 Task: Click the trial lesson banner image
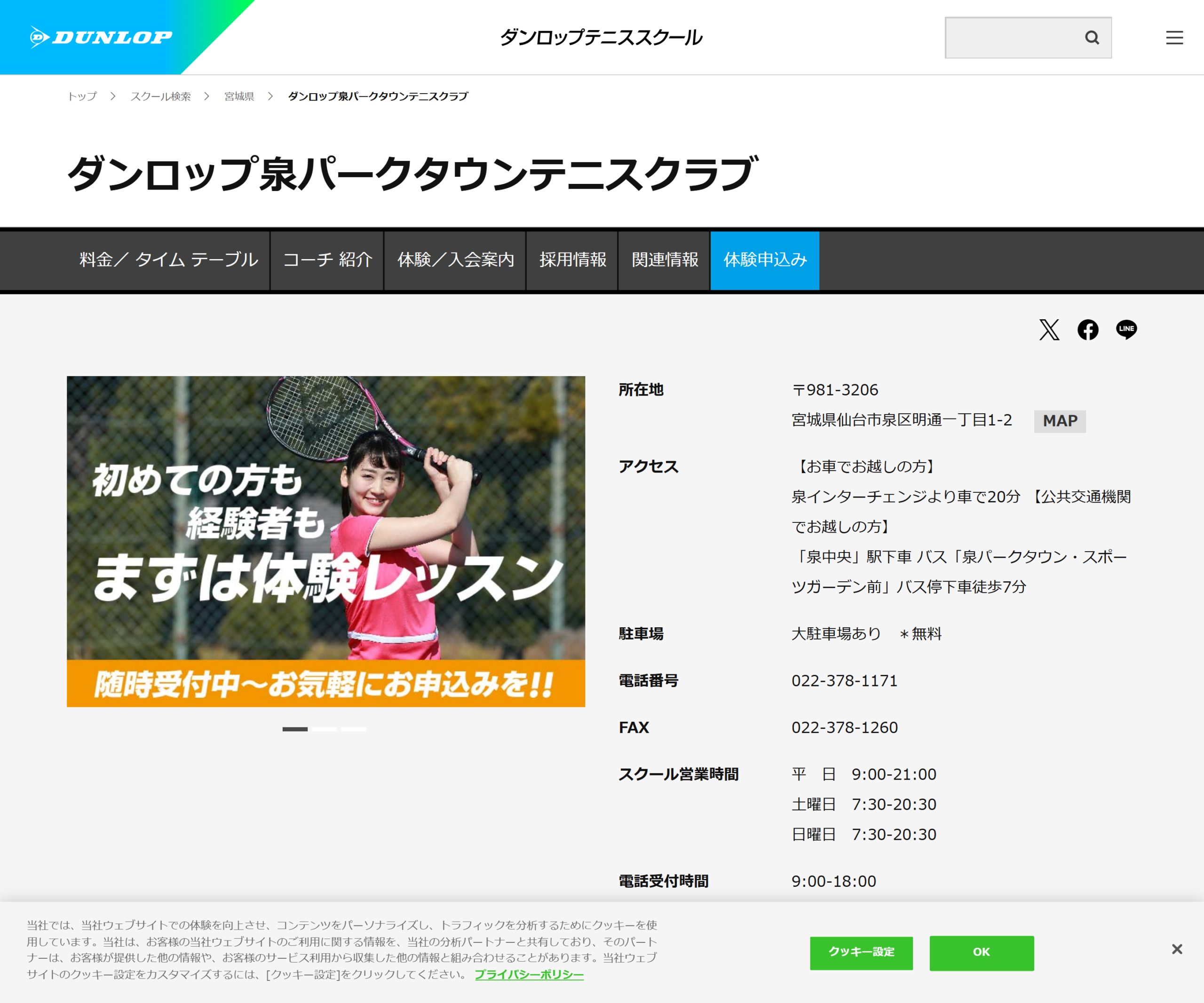click(325, 541)
